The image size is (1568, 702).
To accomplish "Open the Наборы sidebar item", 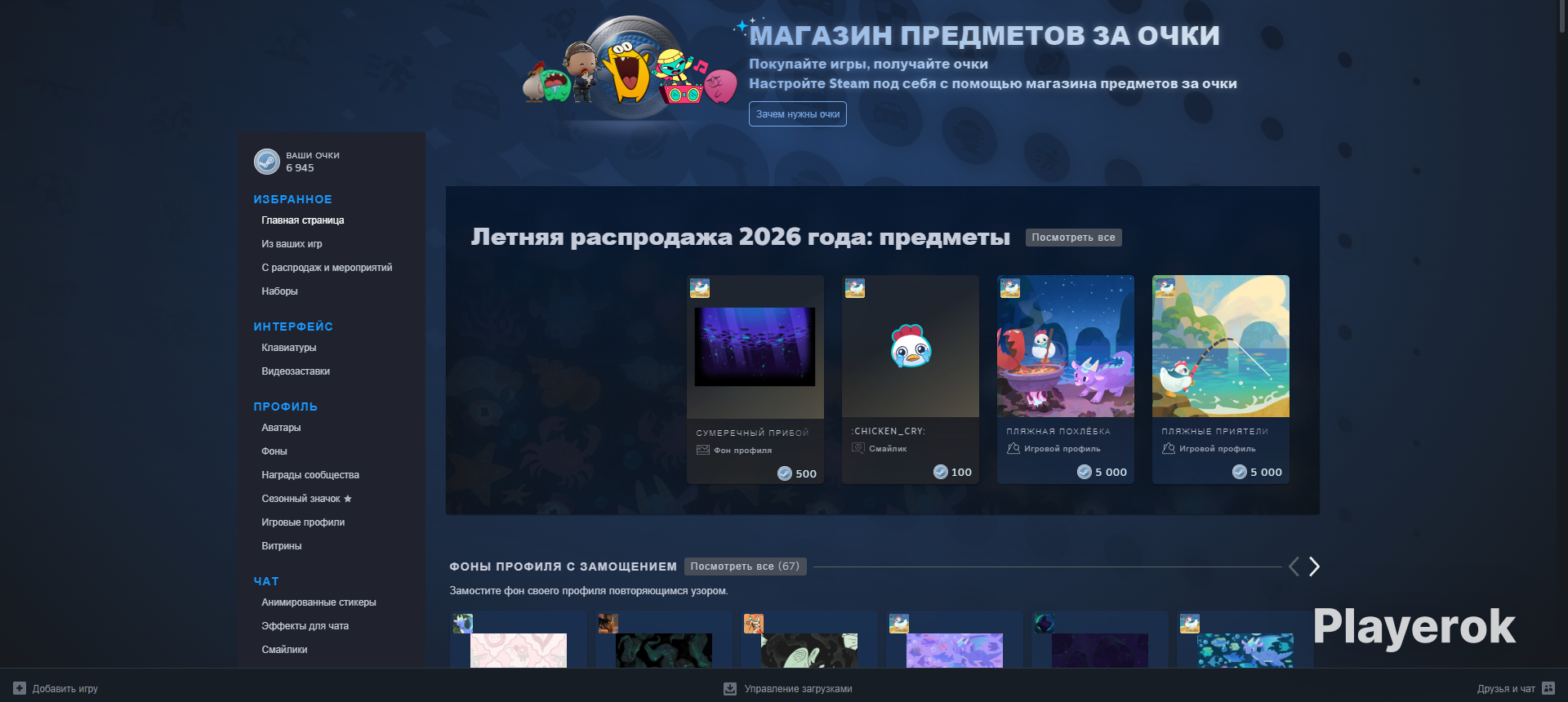I will (x=279, y=291).
